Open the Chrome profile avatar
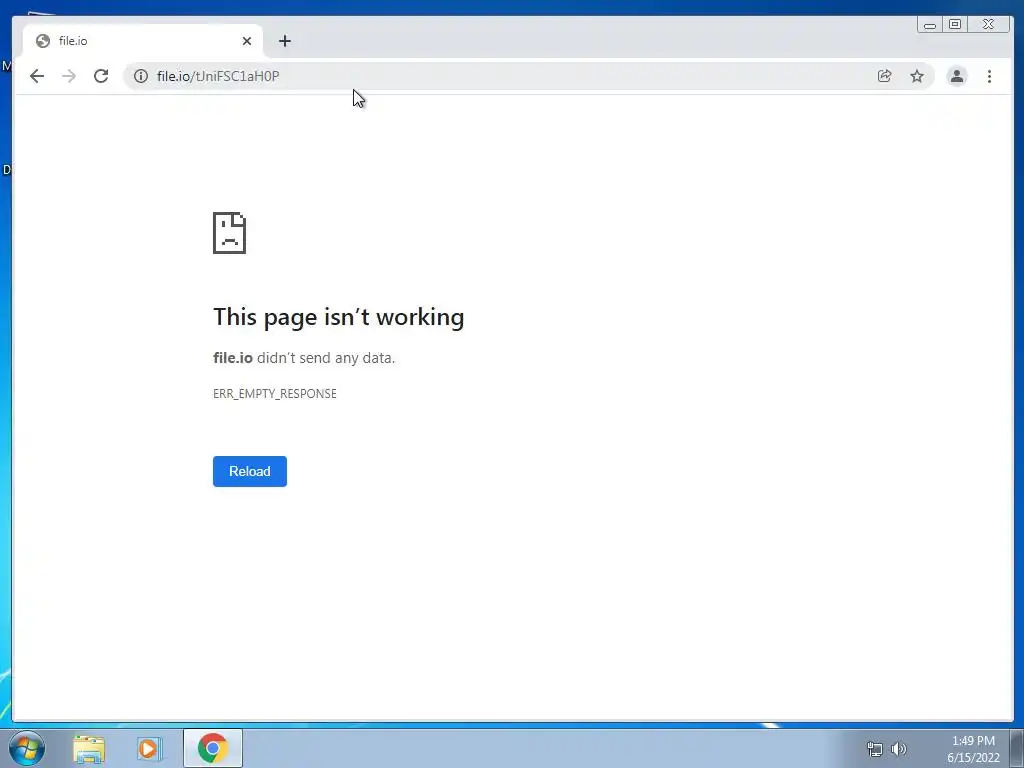The height and width of the screenshot is (768, 1024). [957, 76]
